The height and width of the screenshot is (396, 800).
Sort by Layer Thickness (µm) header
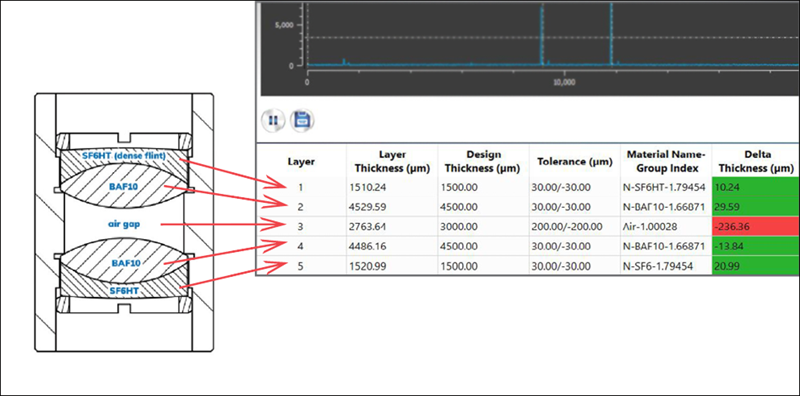[392, 162]
